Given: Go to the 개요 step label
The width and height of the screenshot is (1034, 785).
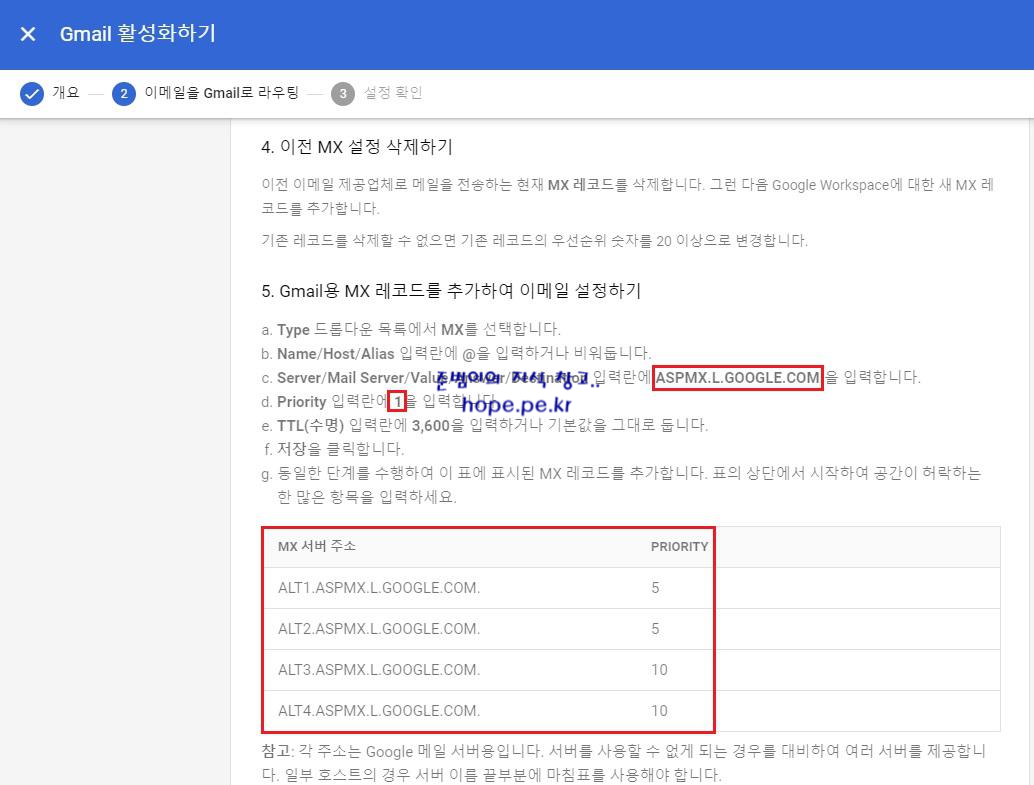Looking at the screenshot, I should pyautogui.click(x=66, y=92).
